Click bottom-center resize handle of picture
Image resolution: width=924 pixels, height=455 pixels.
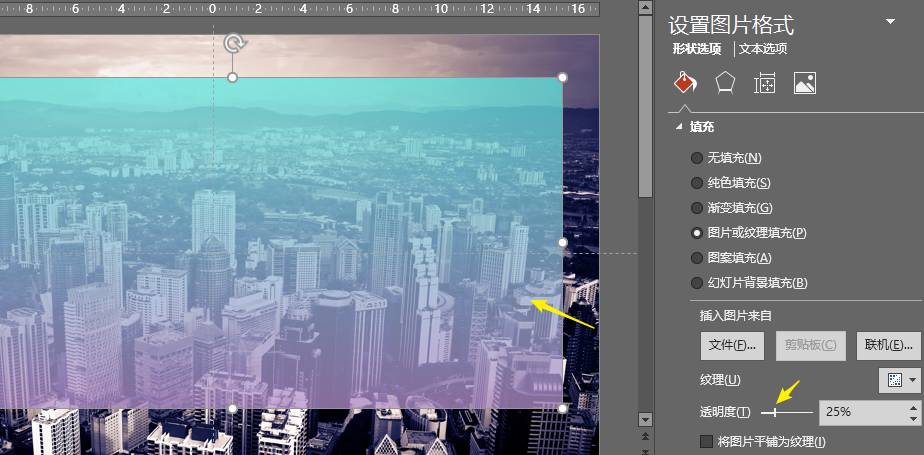coord(232,408)
